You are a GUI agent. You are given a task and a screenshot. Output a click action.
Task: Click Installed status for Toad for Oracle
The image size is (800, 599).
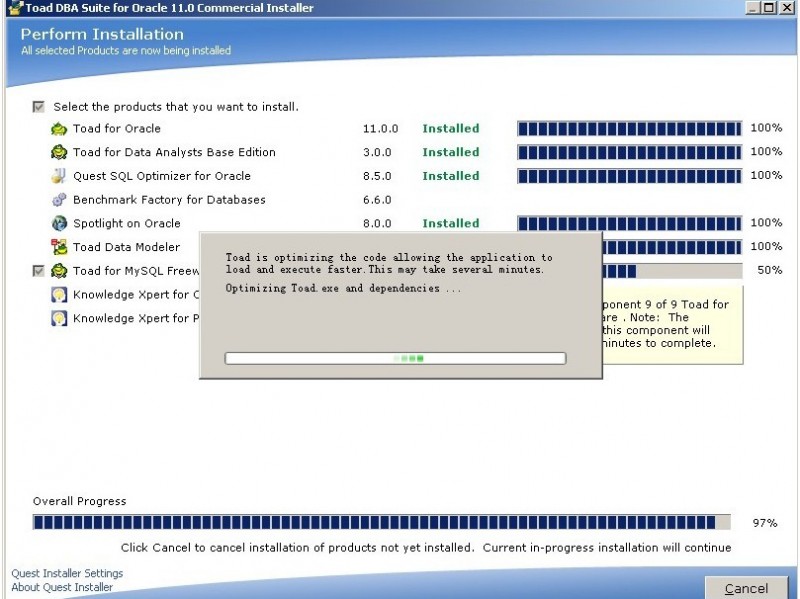[451, 129]
